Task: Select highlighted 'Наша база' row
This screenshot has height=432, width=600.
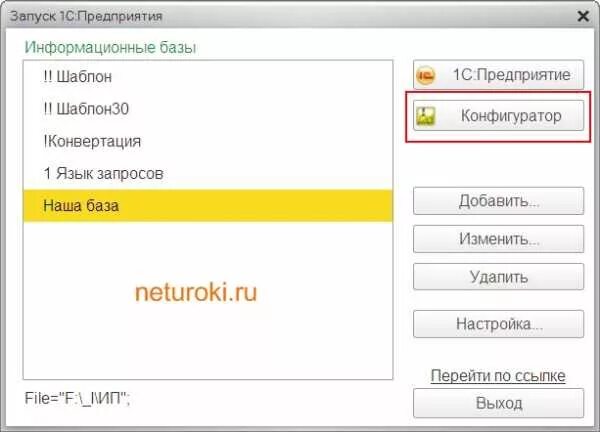Action: point(208,206)
